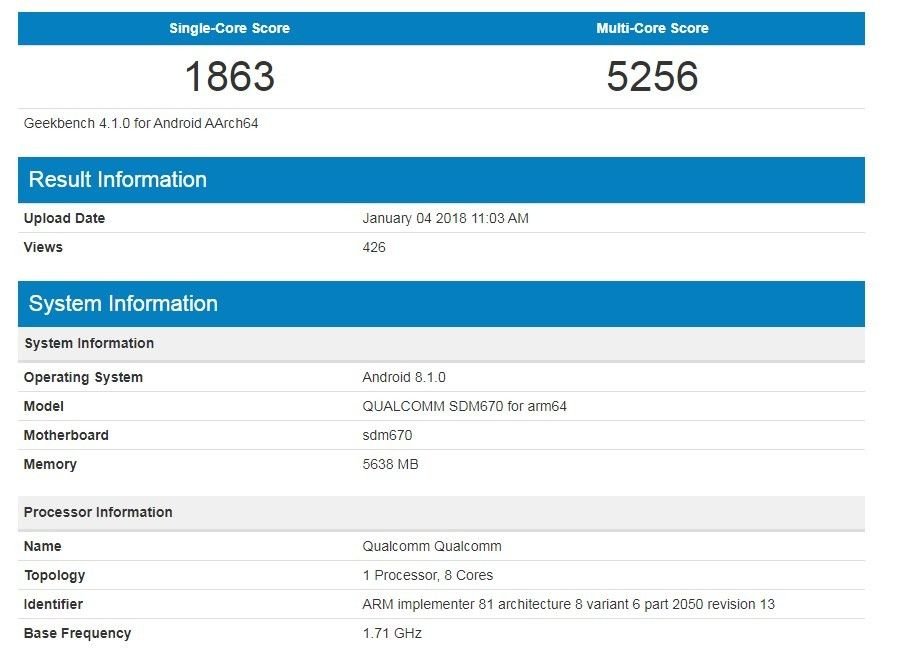Click the Base Frequency label
This screenshot has height=663, width=906.
[x=77, y=633]
